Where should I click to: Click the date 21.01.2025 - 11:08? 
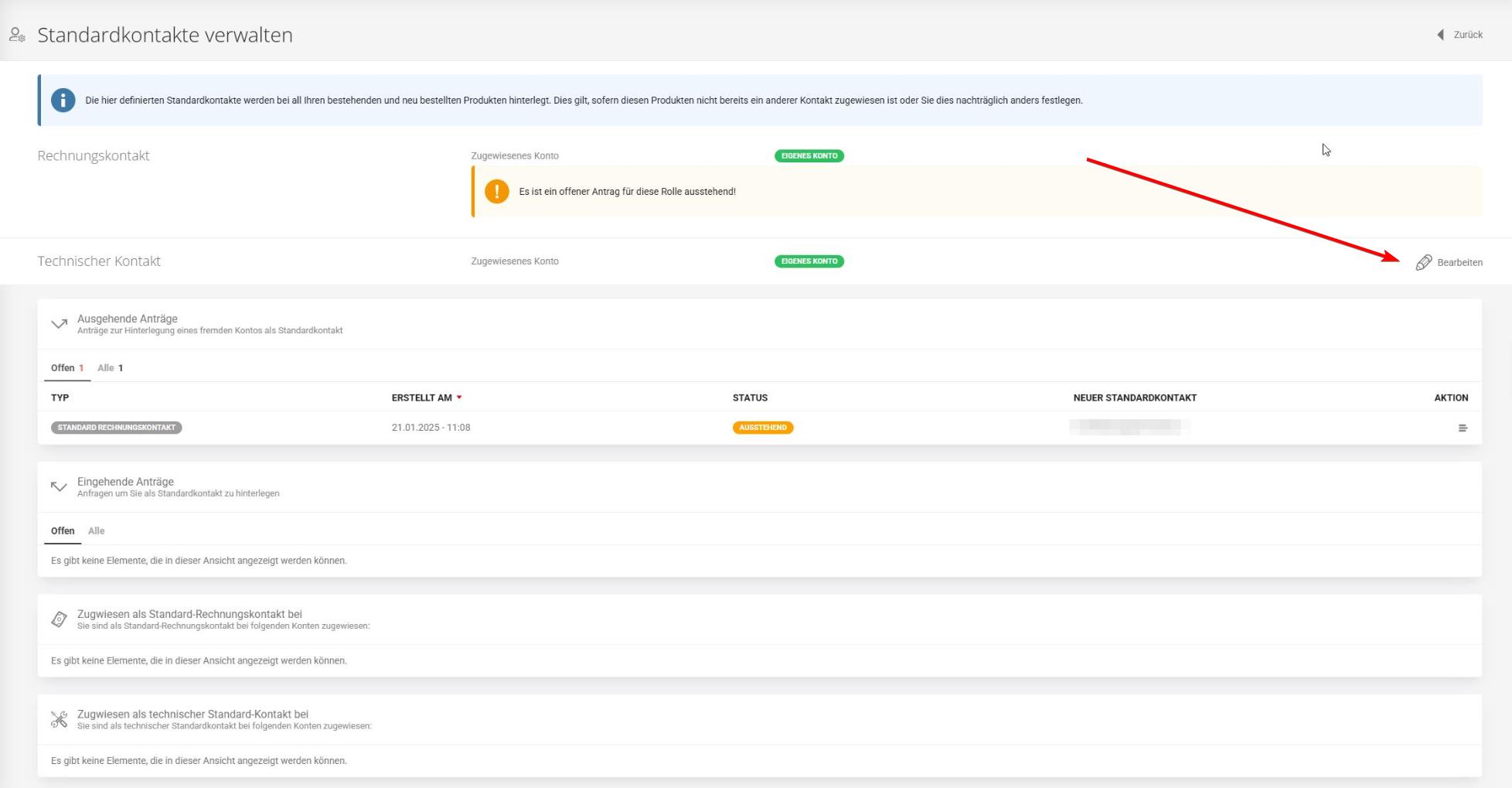431,428
